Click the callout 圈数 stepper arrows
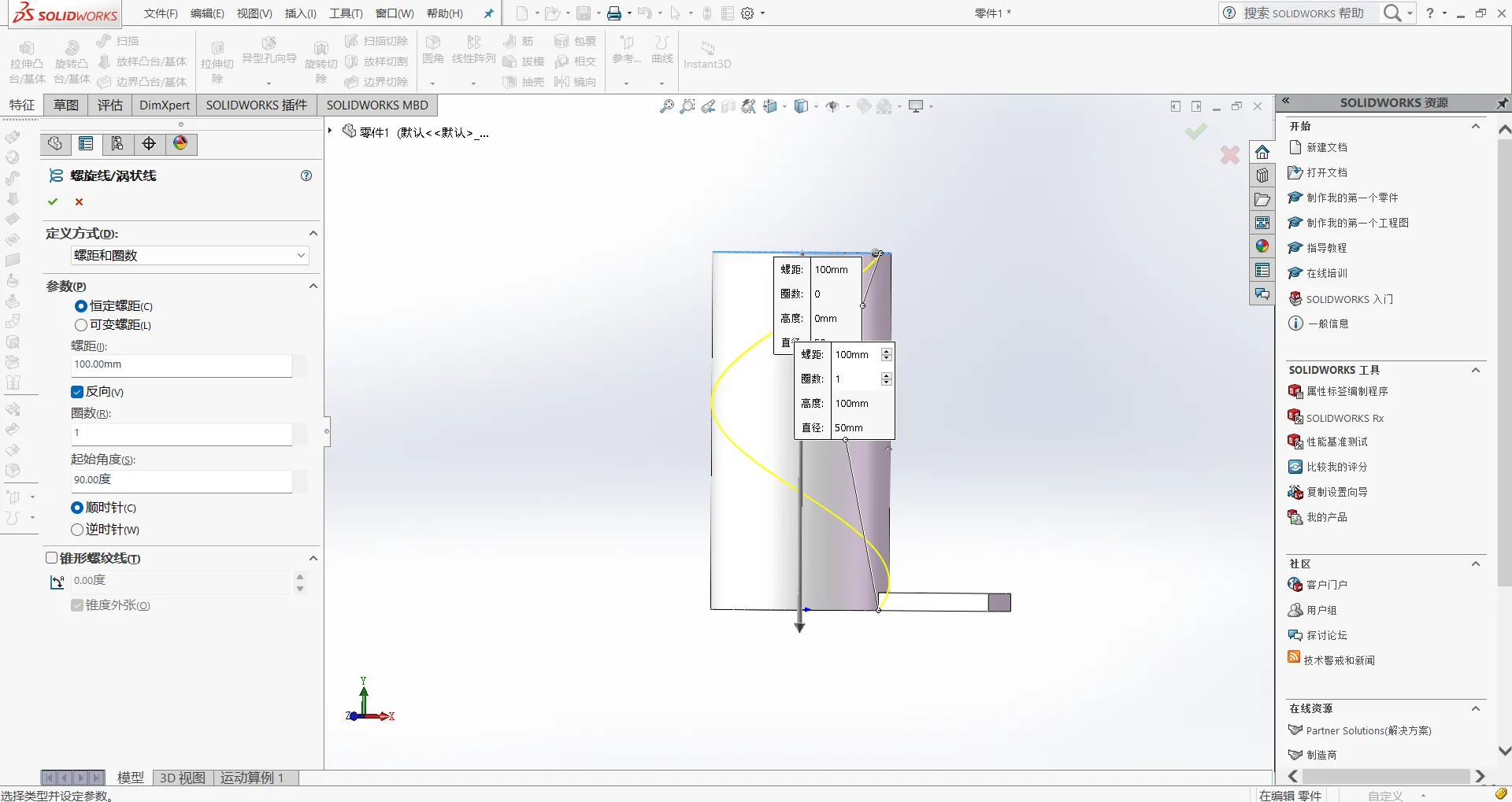Viewport: 1512px width, 802px height. [887, 379]
